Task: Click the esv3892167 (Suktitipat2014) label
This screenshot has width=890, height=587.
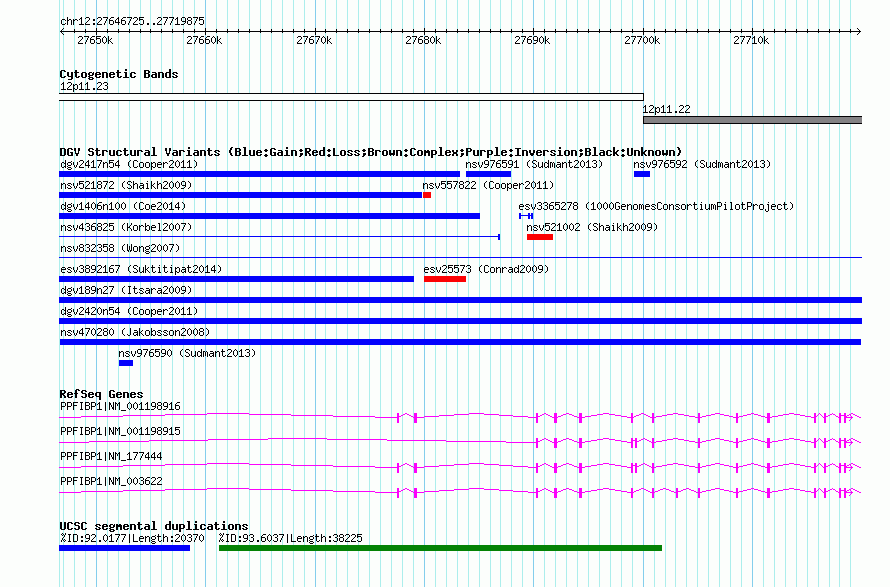Action: [x=141, y=270]
